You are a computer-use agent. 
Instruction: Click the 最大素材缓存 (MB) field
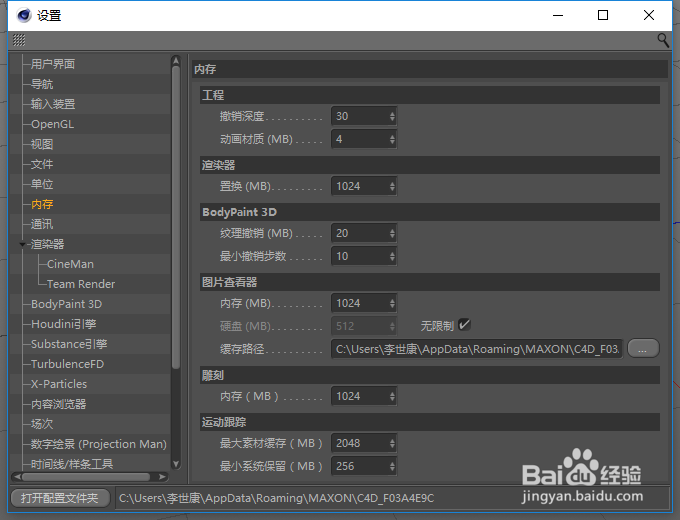coord(360,443)
